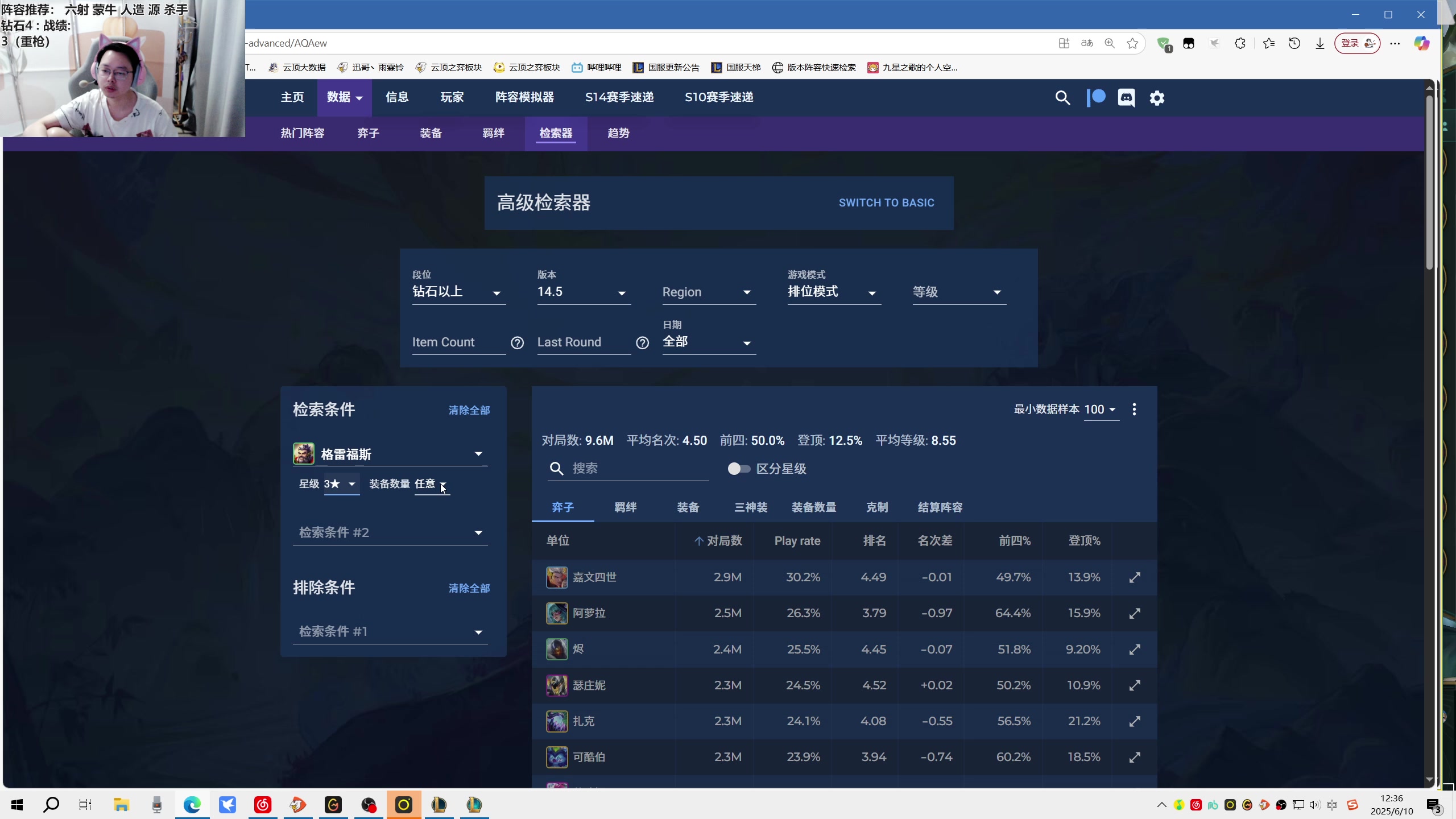Expand the 烬 row details

(x=1135, y=649)
